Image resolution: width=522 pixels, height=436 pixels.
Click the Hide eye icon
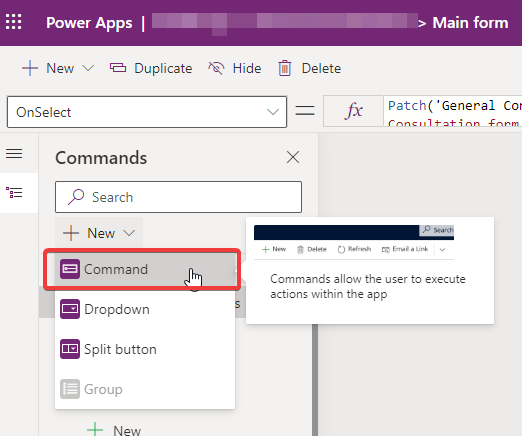point(216,68)
